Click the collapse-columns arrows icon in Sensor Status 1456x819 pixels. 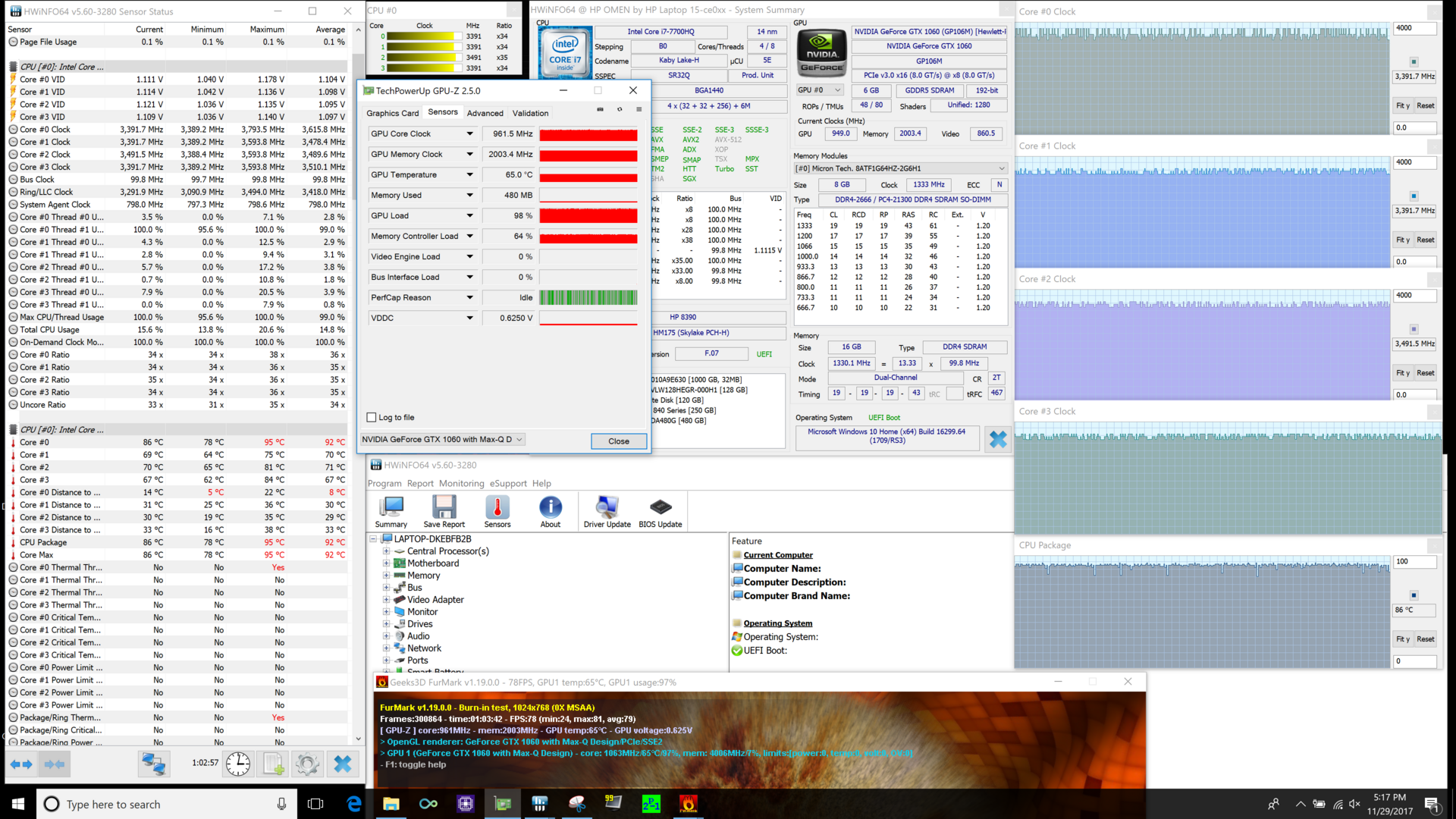(55, 764)
